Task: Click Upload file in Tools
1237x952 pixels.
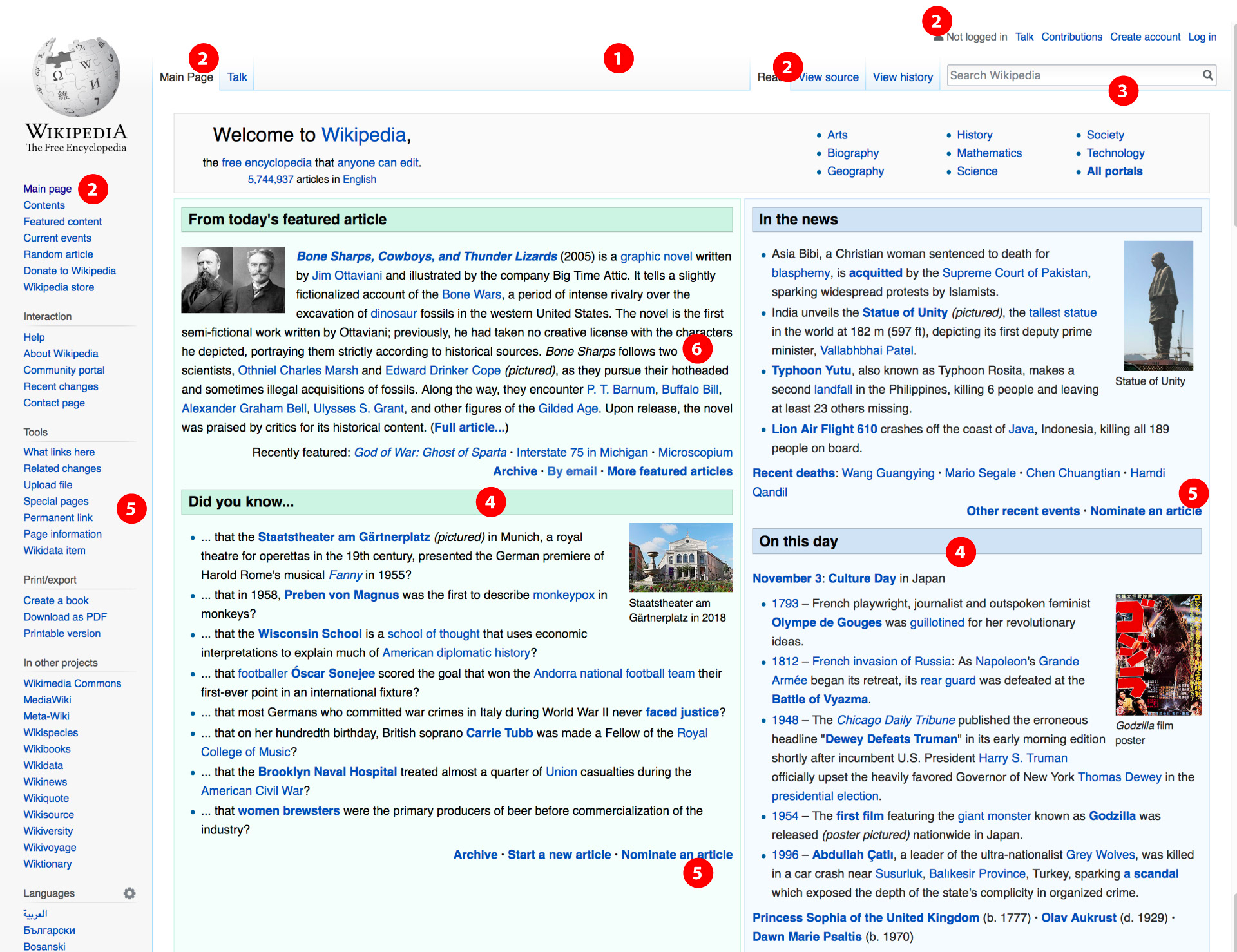Action: [48, 485]
